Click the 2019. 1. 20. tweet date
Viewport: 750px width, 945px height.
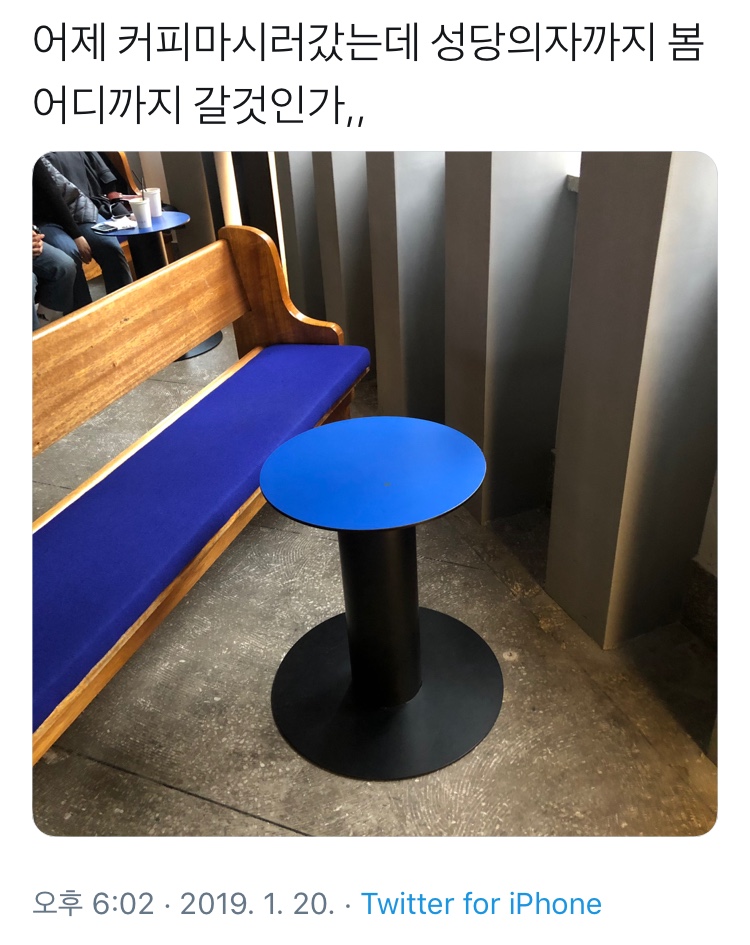coord(257,903)
